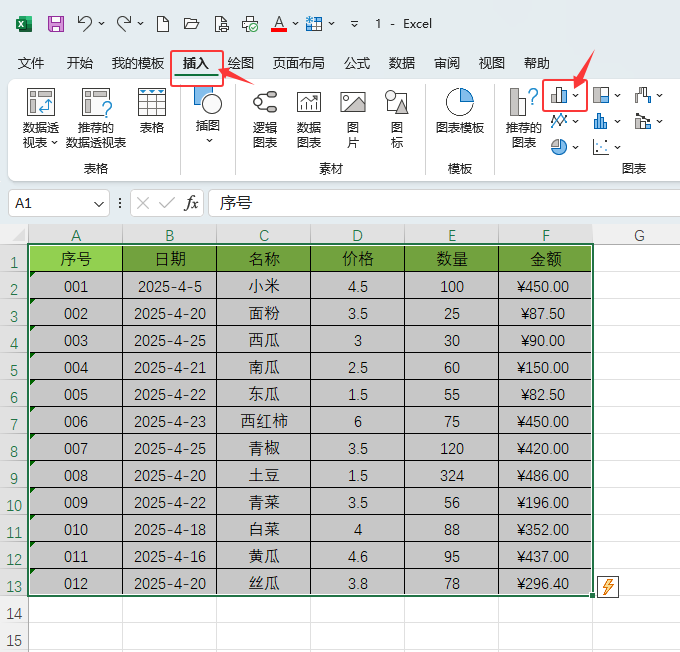Image resolution: width=680 pixels, height=652 pixels.
Task: Click the Quick Analysis button below table
Action: 607,586
